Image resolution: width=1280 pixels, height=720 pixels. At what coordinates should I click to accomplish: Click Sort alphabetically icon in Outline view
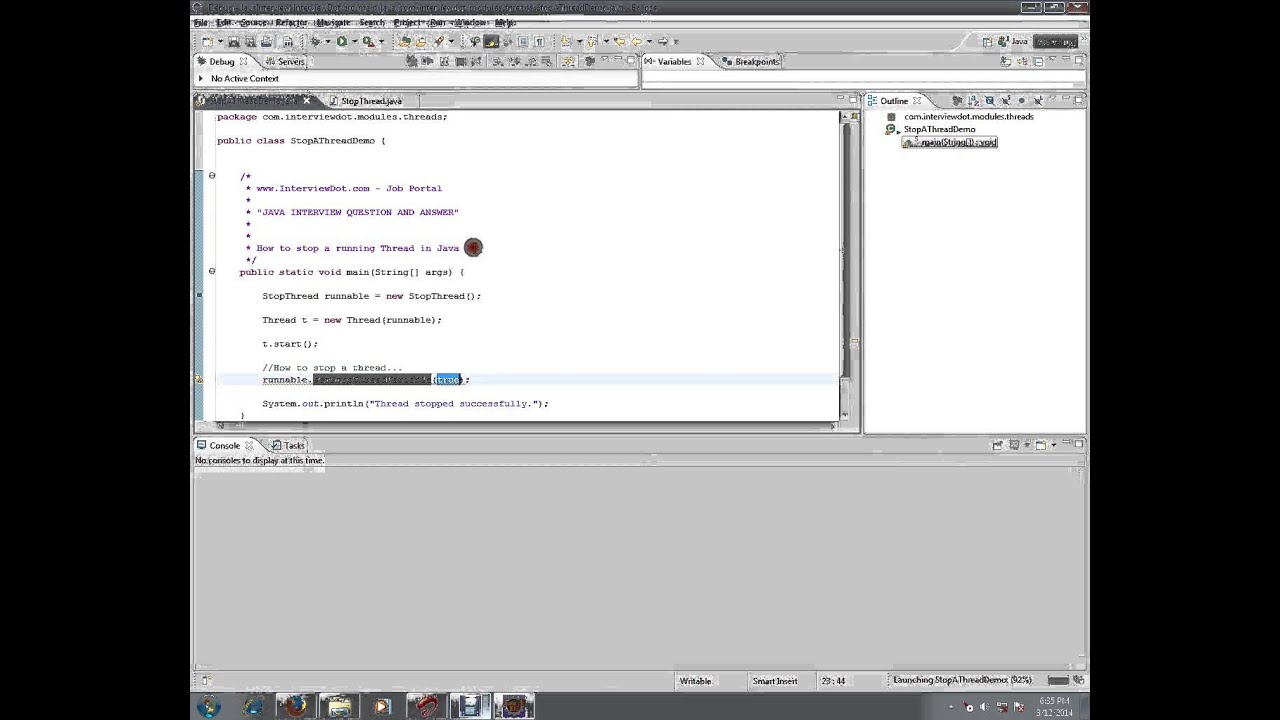973,101
